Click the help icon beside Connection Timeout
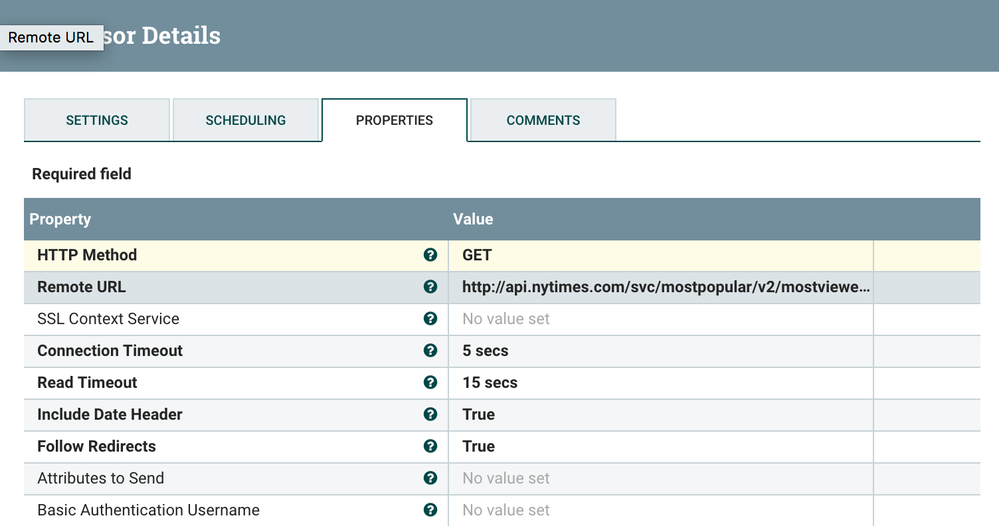 tap(430, 351)
